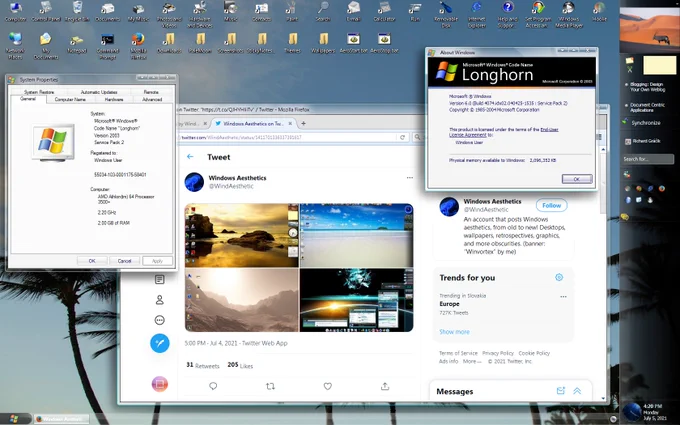Viewport: 680px width, 425px height.
Task: Click the compose tweet round blue button
Action: pyautogui.click(x=160, y=343)
